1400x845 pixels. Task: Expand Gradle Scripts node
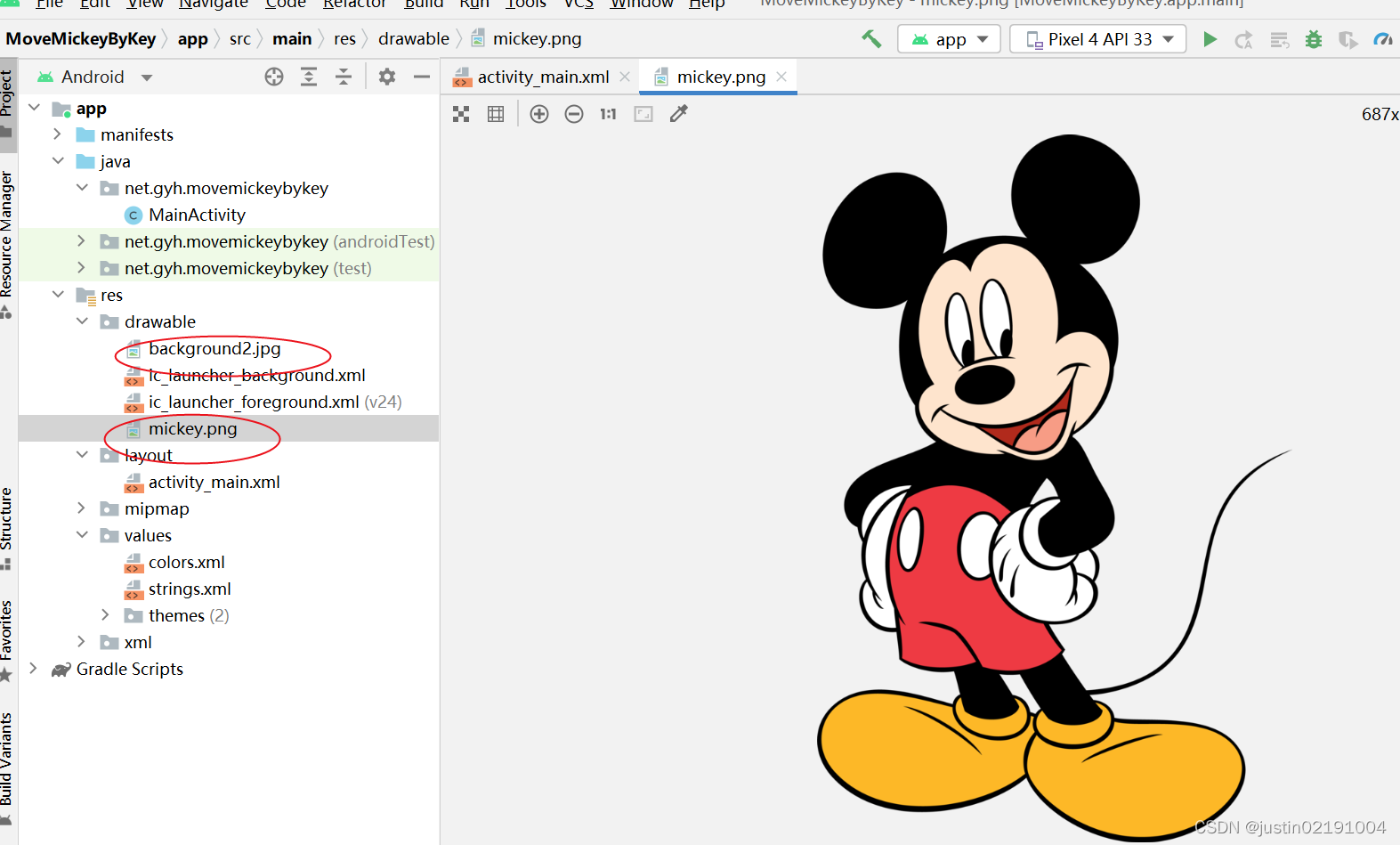coord(35,669)
